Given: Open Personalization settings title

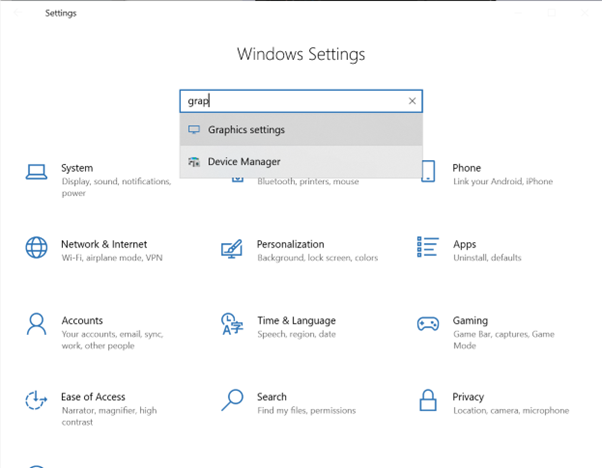Looking at the screenshot, I should point(290,244).
